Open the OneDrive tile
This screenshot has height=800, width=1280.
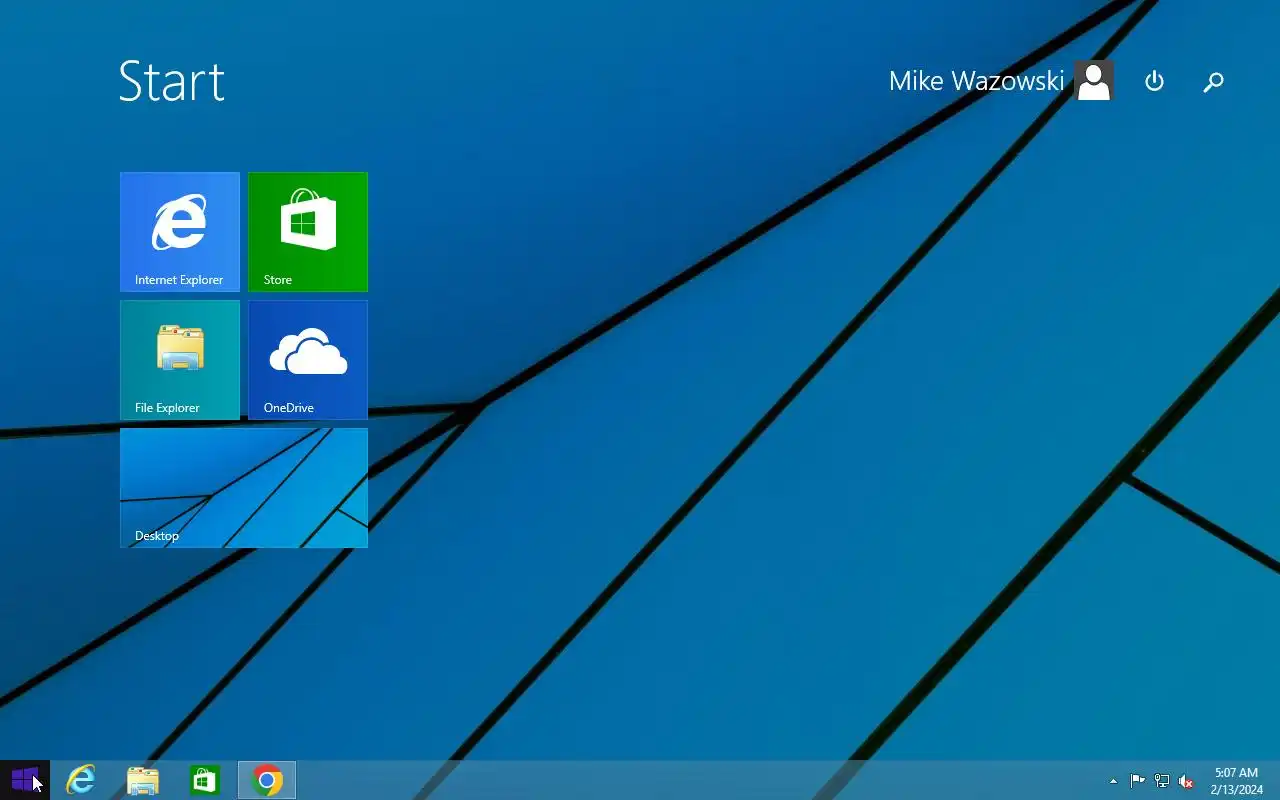[x=308, y=360]
